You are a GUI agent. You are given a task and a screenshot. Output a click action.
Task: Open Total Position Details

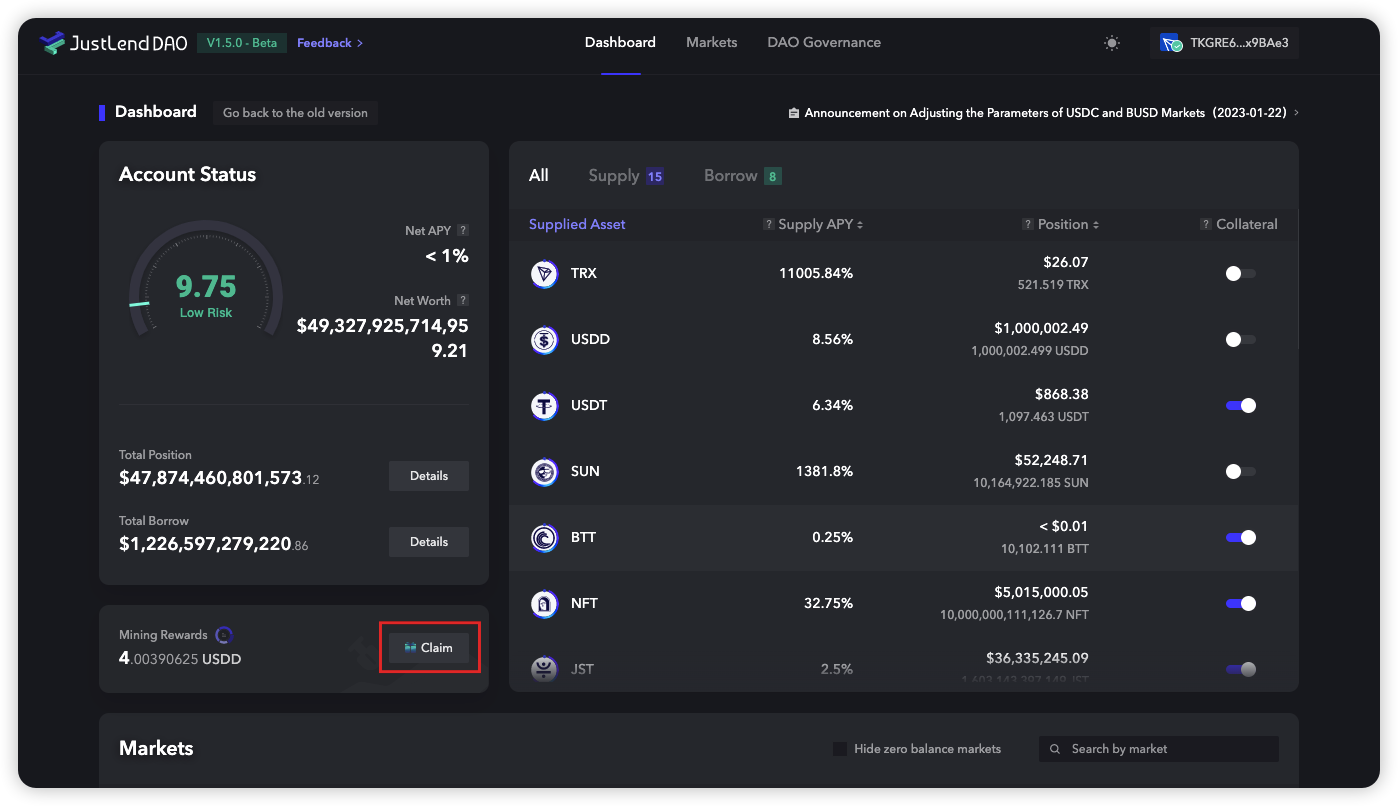pyautogui.click(x=429, y=476)
